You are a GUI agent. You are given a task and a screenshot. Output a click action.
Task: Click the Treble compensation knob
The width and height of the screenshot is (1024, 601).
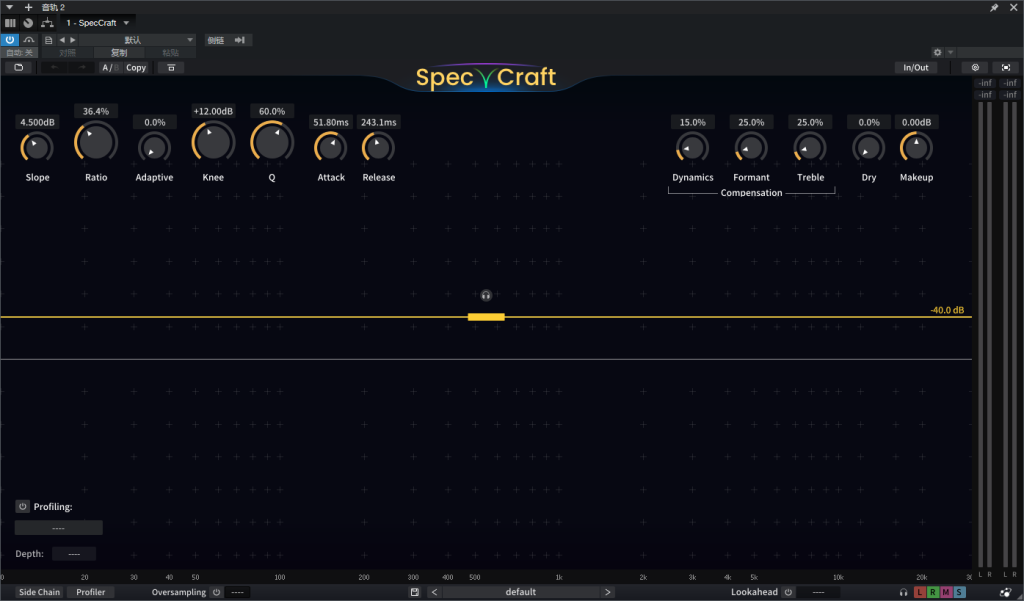[x=810, y=148]
